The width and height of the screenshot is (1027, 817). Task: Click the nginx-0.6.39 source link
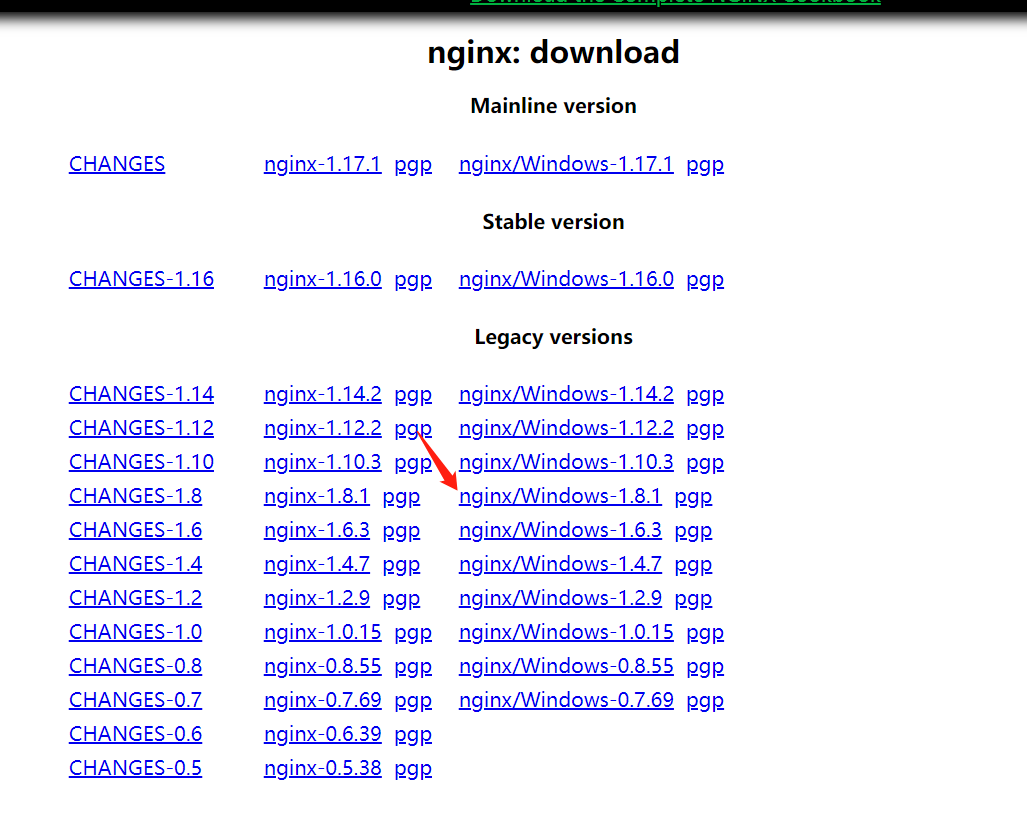point(322,735)
